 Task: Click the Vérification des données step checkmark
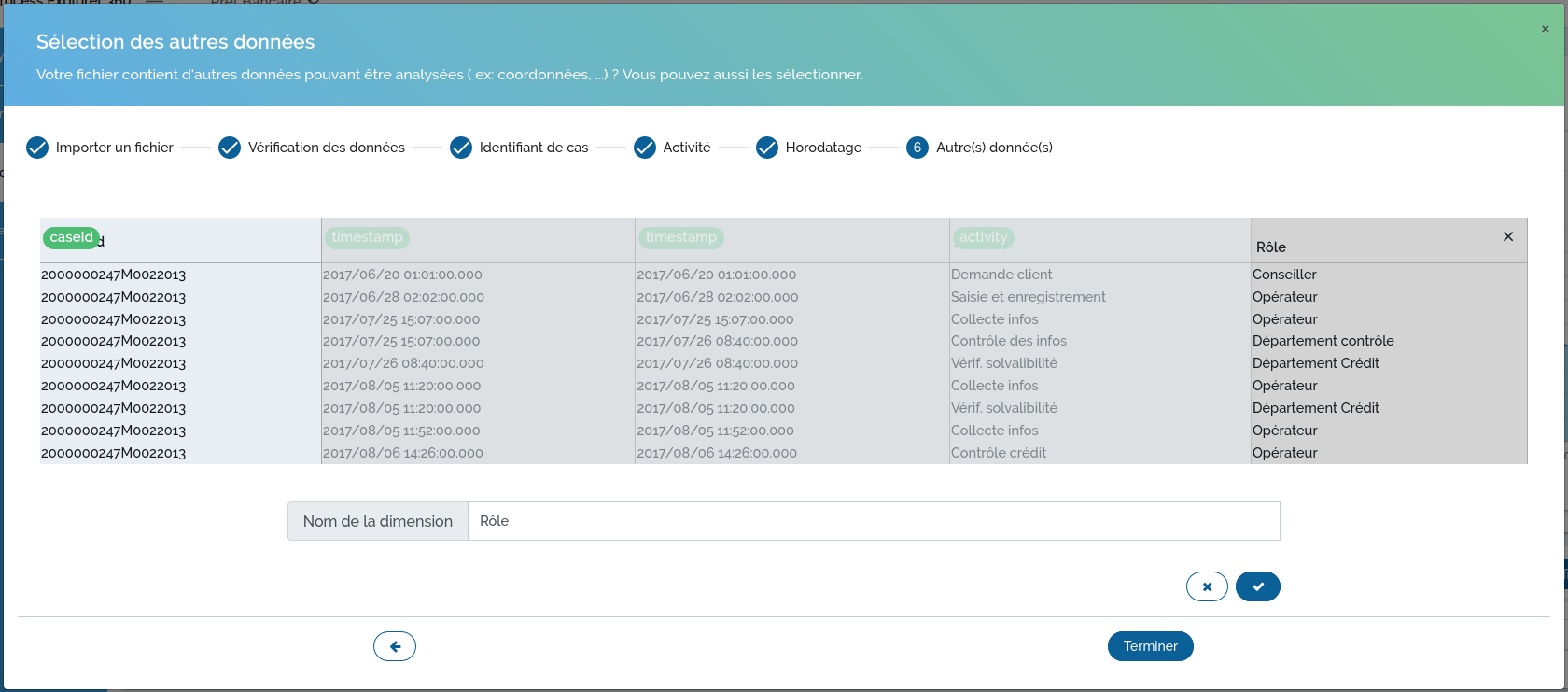point(230,148)
